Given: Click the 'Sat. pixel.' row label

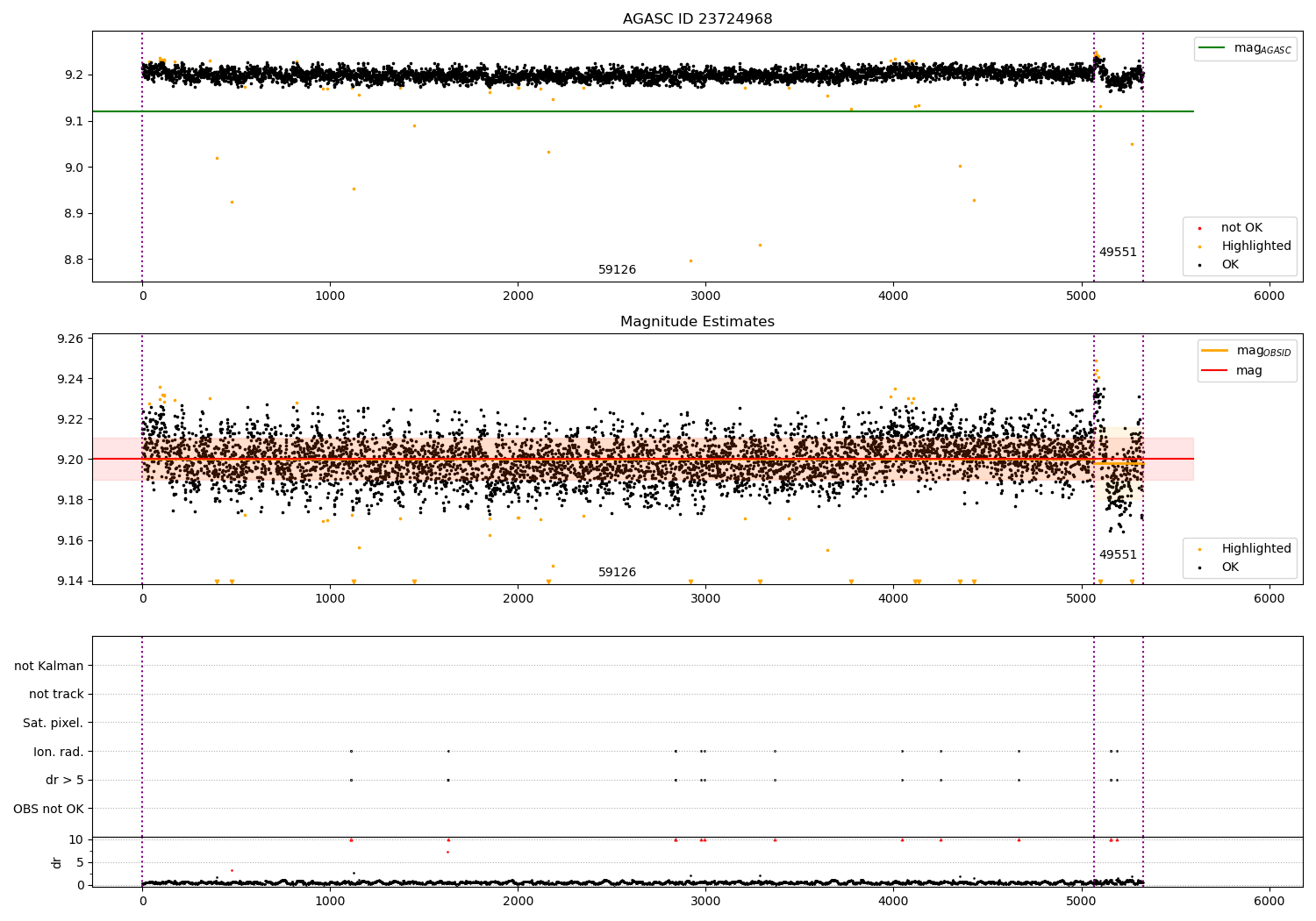Looking at the screenshot, I should [x=54, y=723].
